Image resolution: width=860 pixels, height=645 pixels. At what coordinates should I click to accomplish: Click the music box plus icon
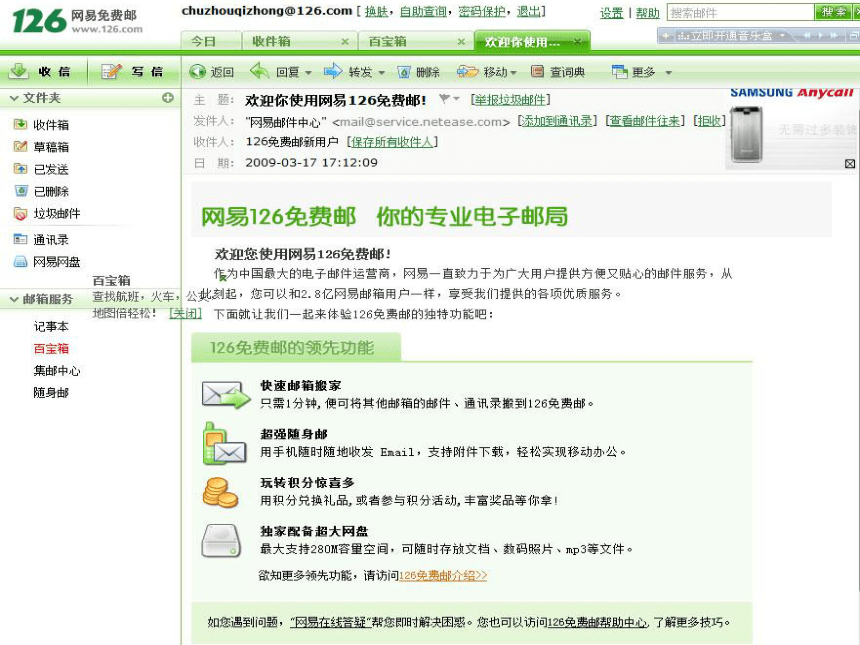(666, 36)
